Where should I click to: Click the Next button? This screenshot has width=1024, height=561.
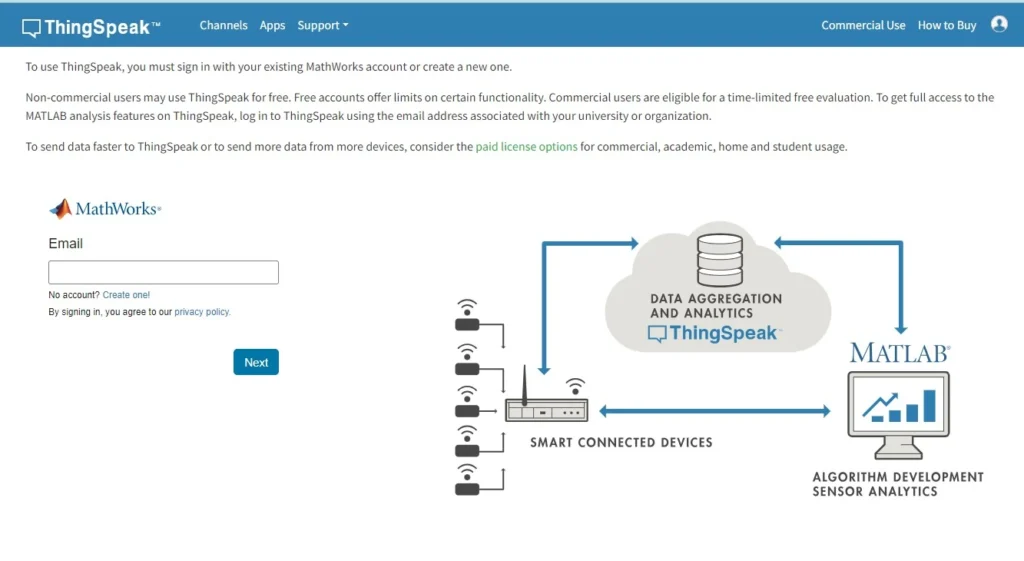pyautogui.click(x=256, y=362)
